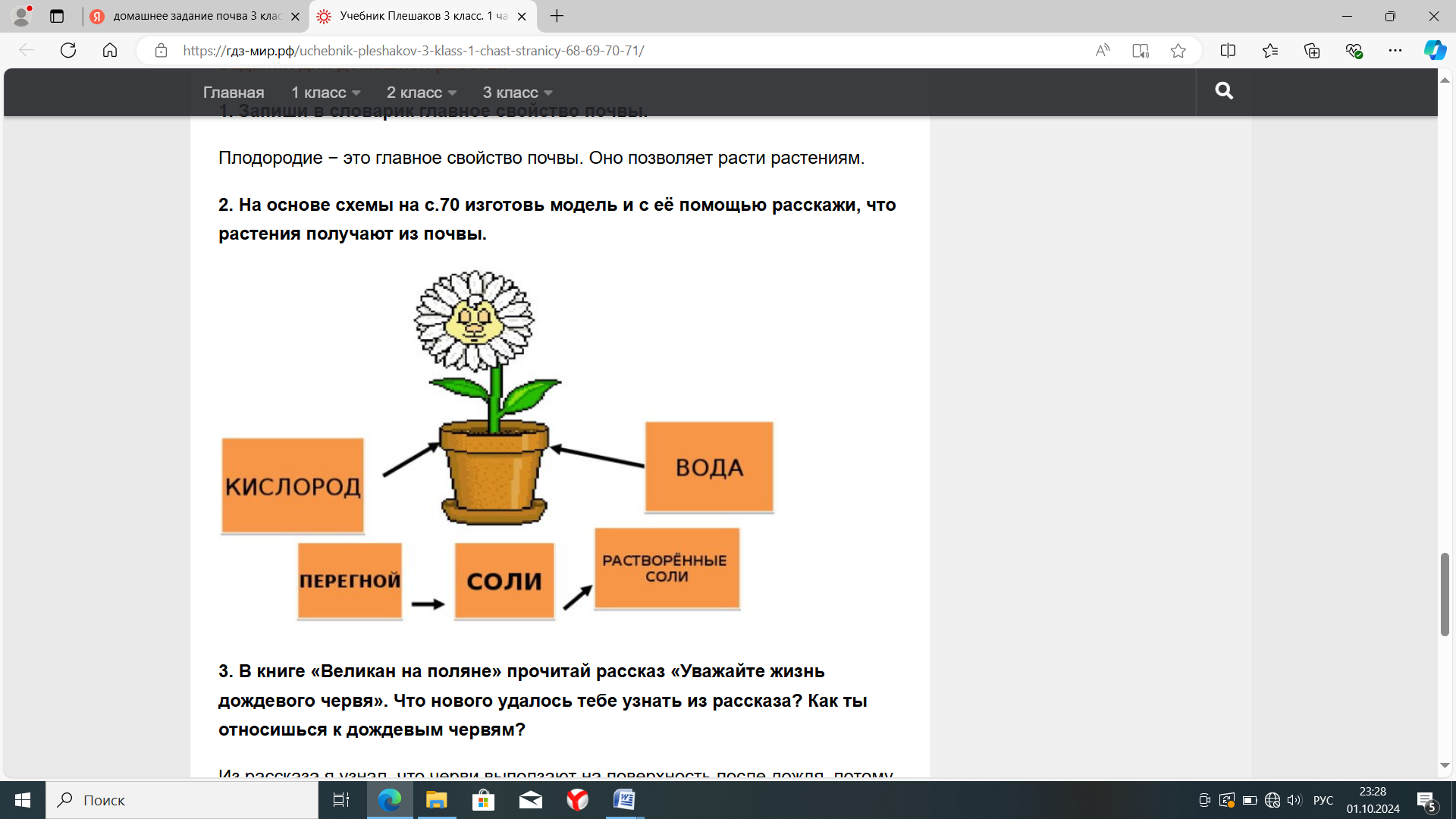Close the 'Учебник Плешаков' tab
This screenshot has width=1456, height=819.
pyautogui.click(x=522, y=17)
